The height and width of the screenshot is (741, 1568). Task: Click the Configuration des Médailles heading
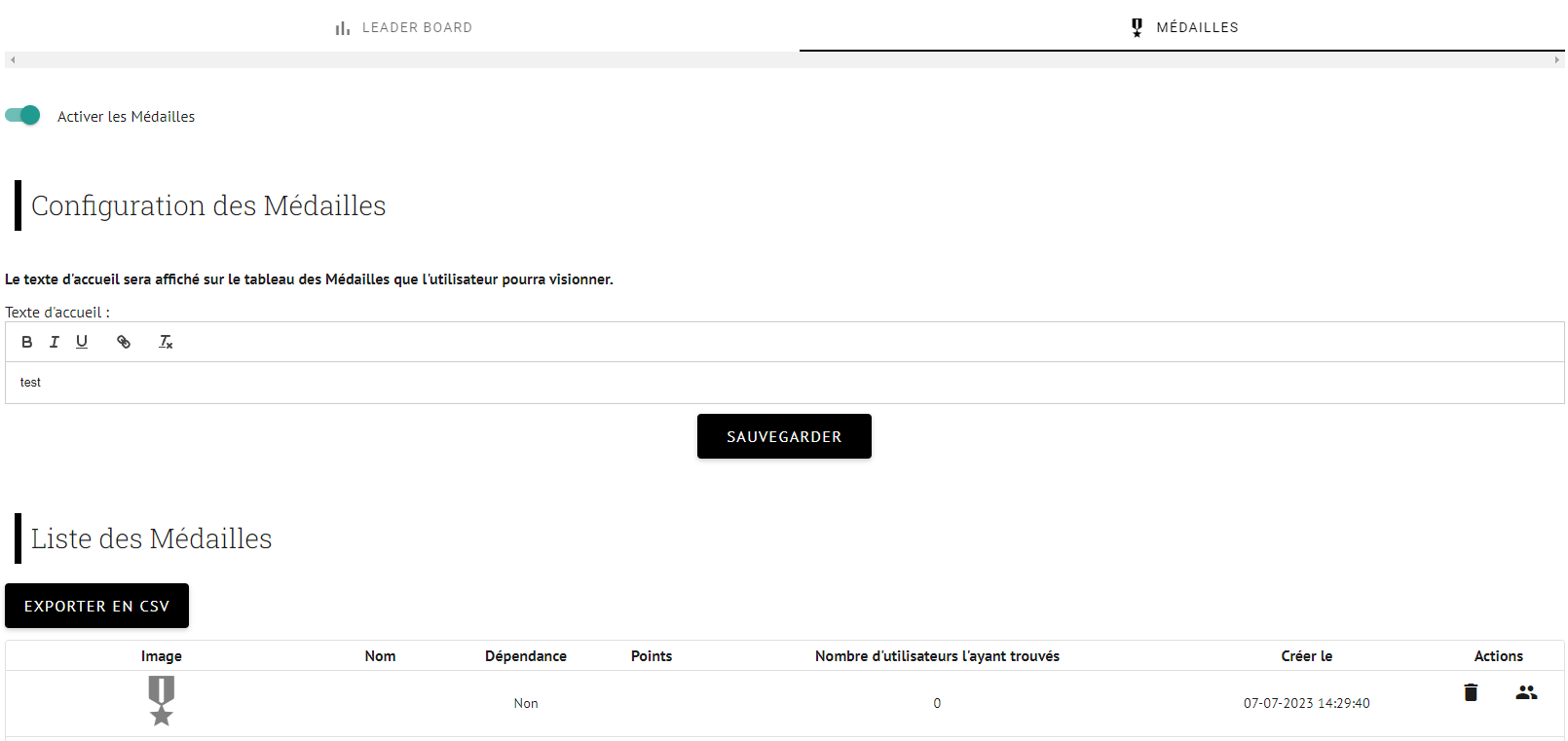pos(208,205)
